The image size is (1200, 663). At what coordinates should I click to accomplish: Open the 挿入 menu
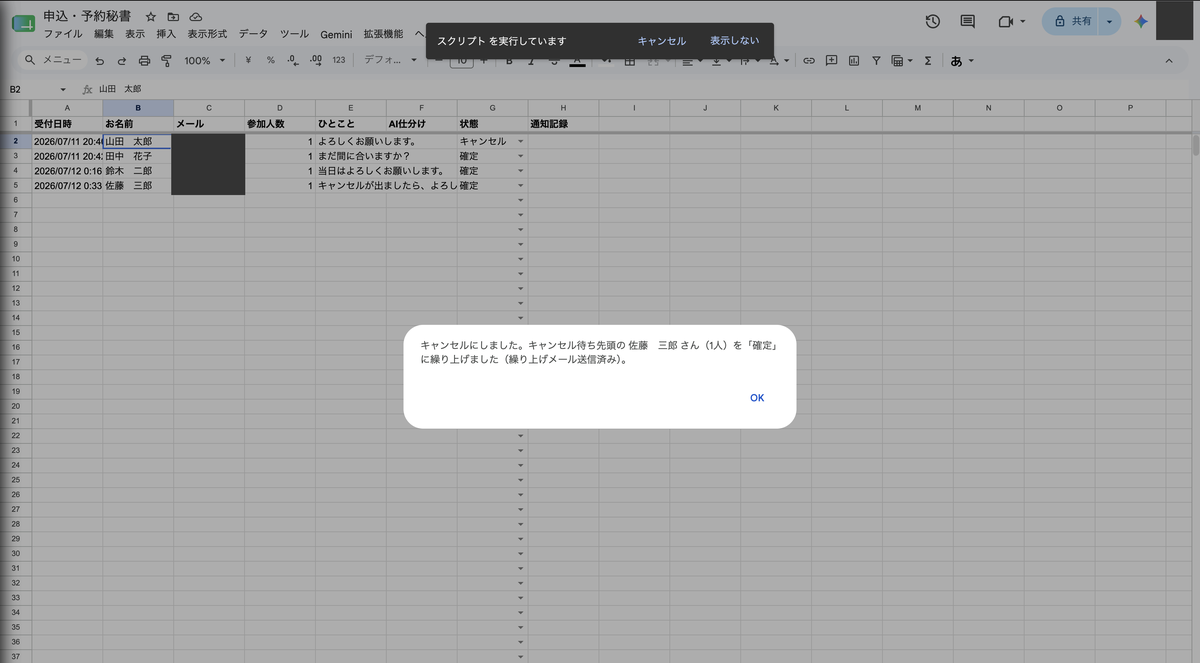(x=166, y=34)
